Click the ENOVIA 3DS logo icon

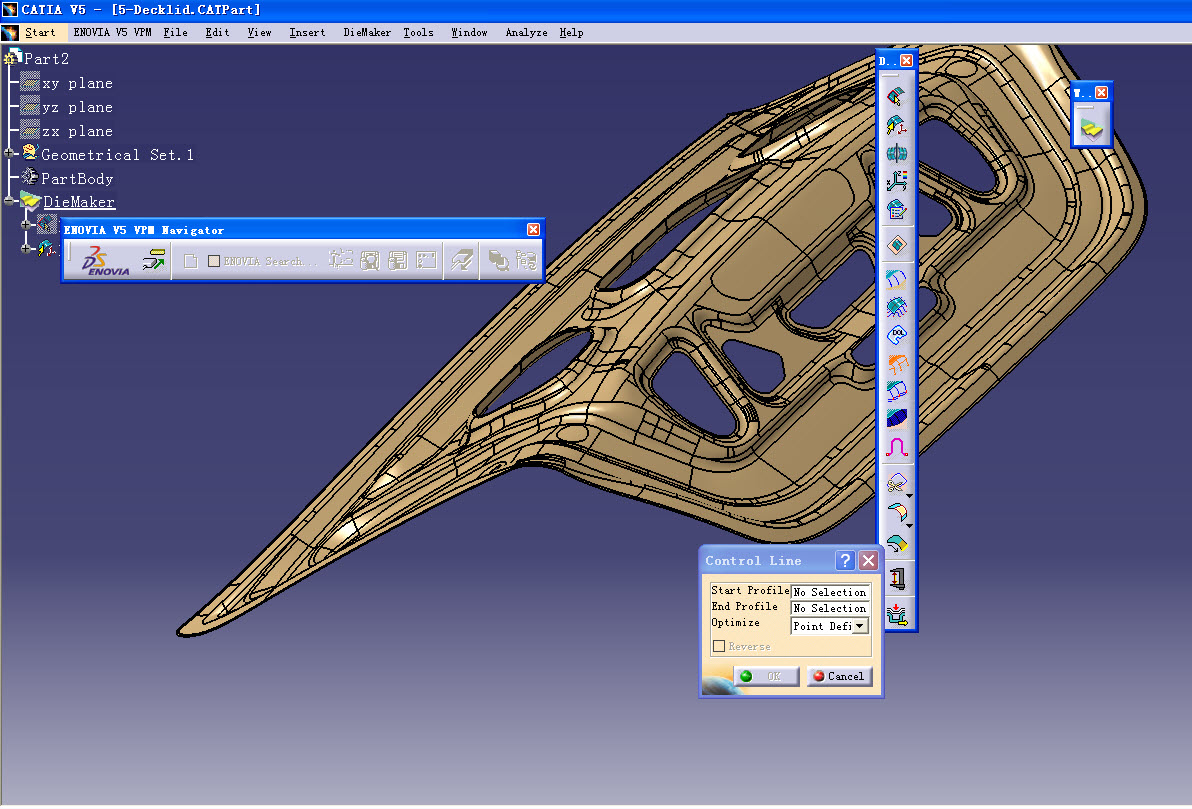pos(105,261)
